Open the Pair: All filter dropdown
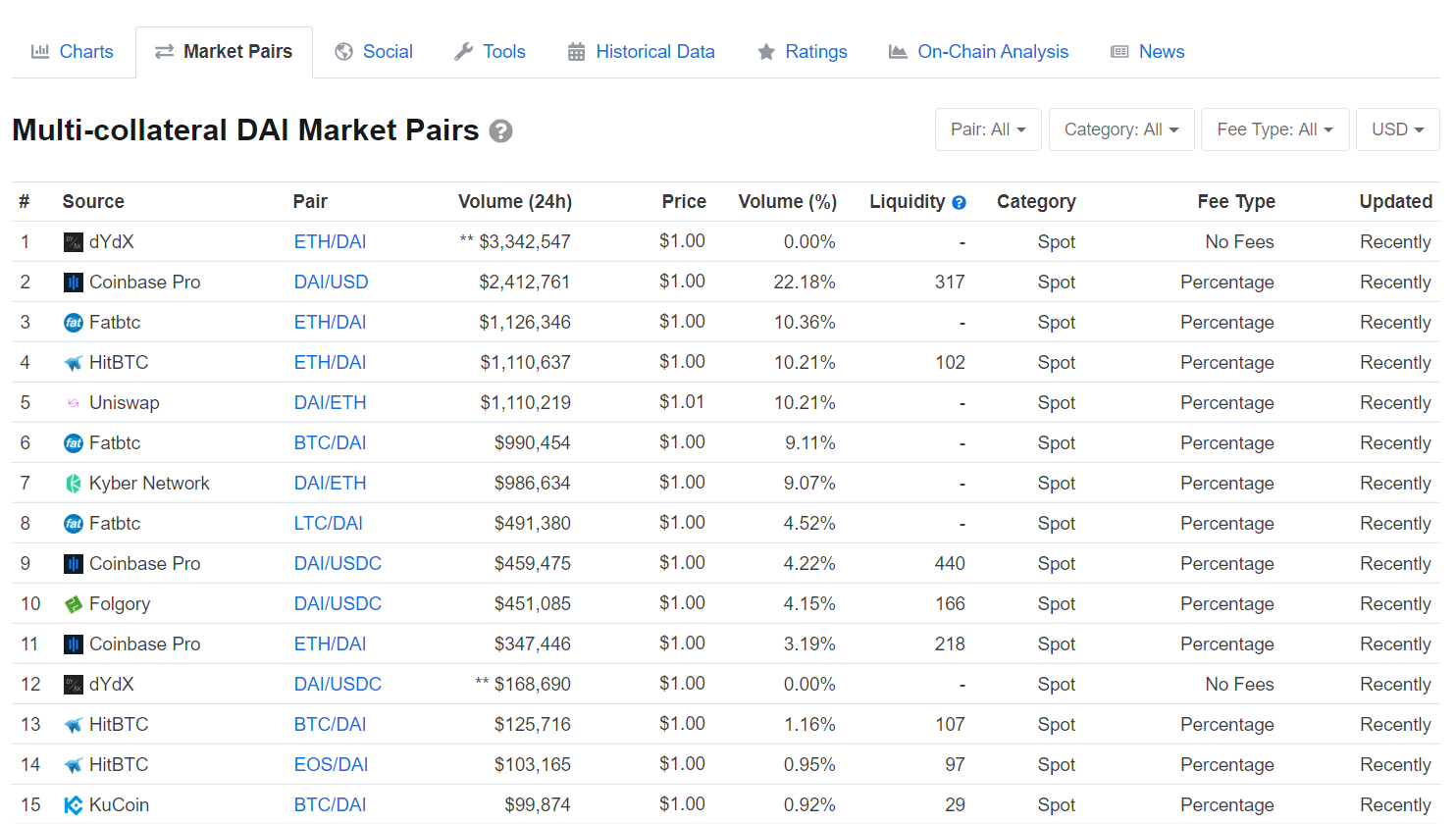1456x824 pixels. coord(988,129)
